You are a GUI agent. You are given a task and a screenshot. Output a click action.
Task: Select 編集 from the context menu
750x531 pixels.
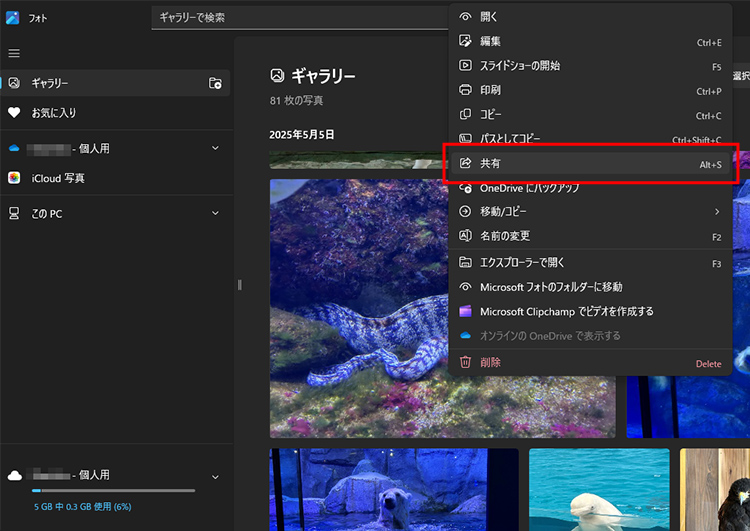pos(491,41)
